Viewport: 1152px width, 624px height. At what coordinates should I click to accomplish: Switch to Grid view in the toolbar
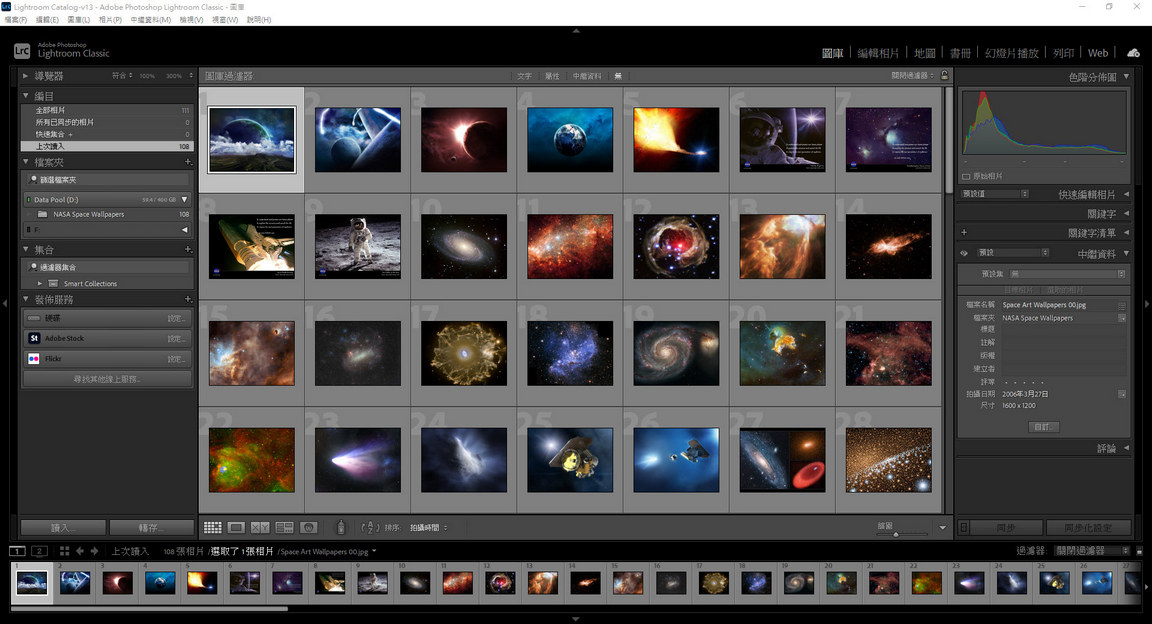[x=212, y=527]
